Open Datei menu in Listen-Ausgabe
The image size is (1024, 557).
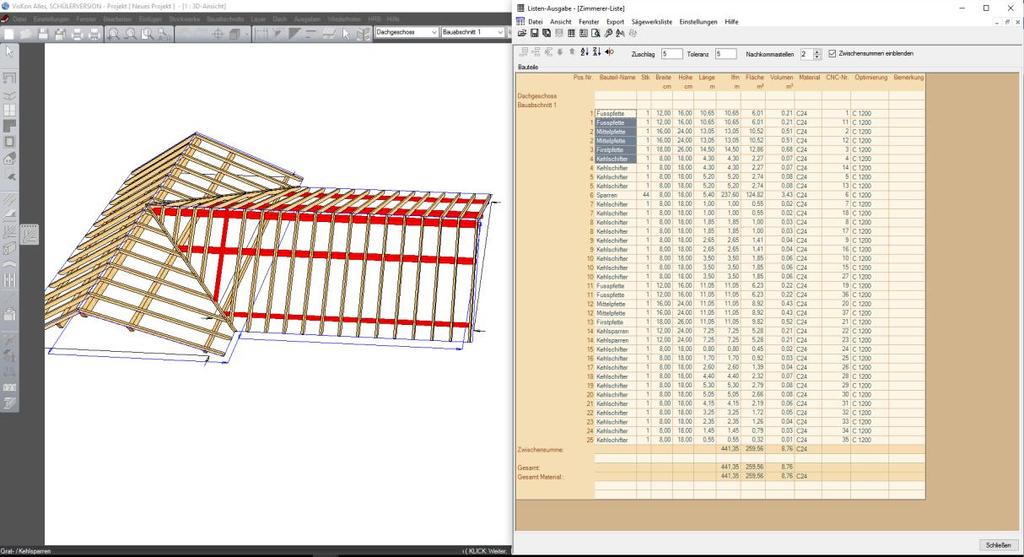(x=535, y=22)
